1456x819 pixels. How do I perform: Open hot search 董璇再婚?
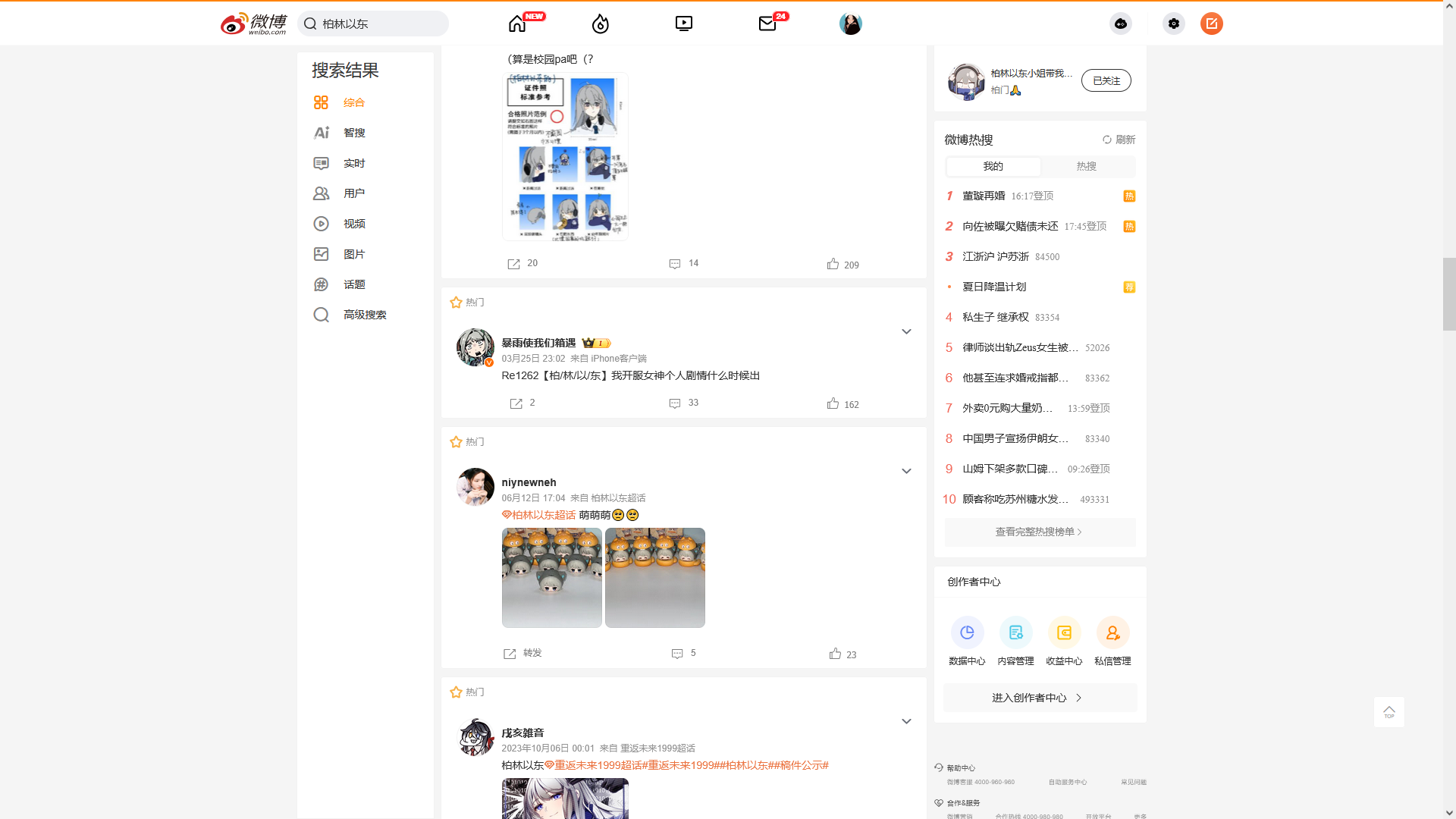(x=984, y=196)
